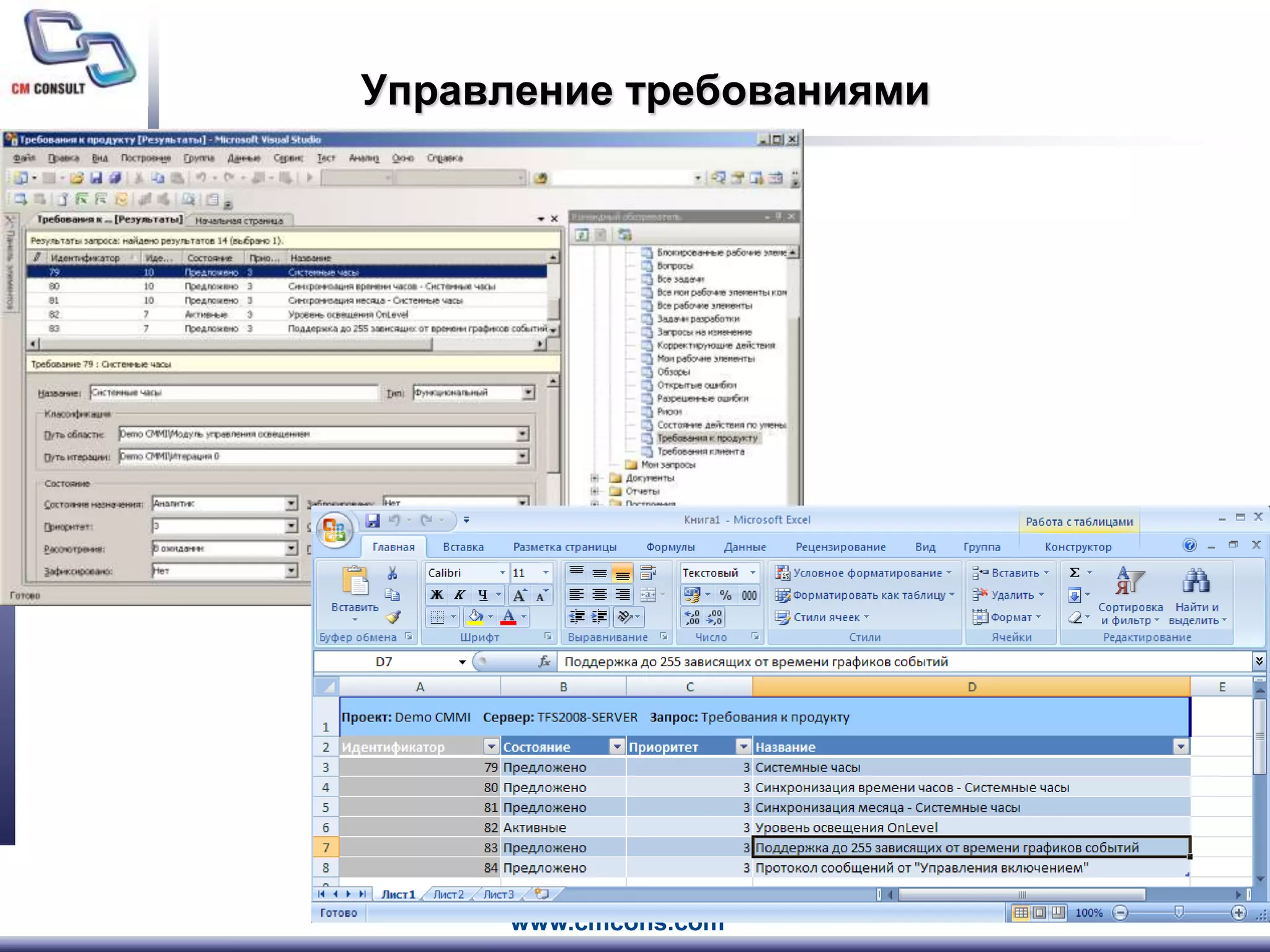Click Стили ячеек button
Viewport: 1270px width, 952px height.
(x=822, y=617)
